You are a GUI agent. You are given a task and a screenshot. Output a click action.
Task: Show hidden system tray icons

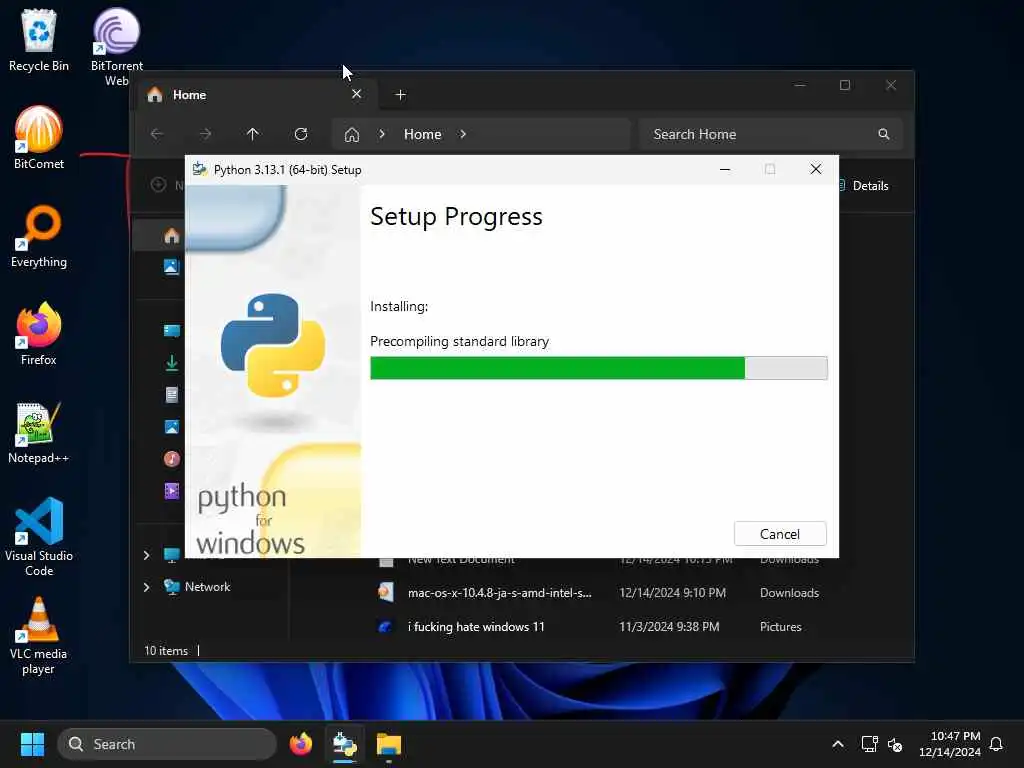pyautogui.click(x=838, y=744)
